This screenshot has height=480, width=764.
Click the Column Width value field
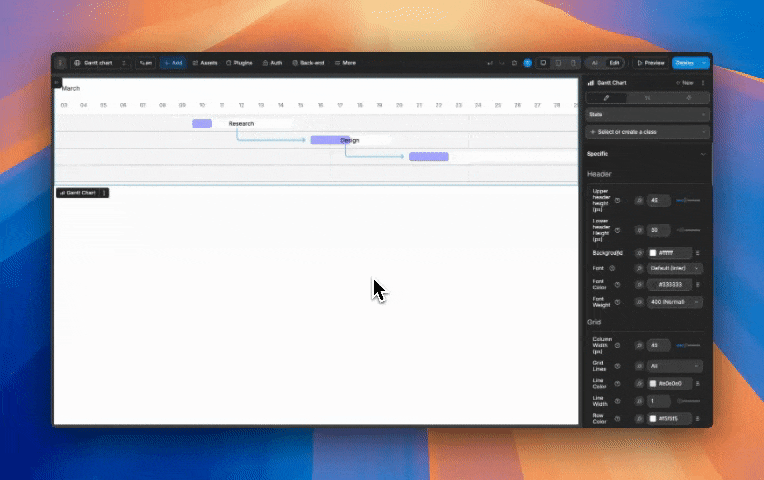(659, 346)
